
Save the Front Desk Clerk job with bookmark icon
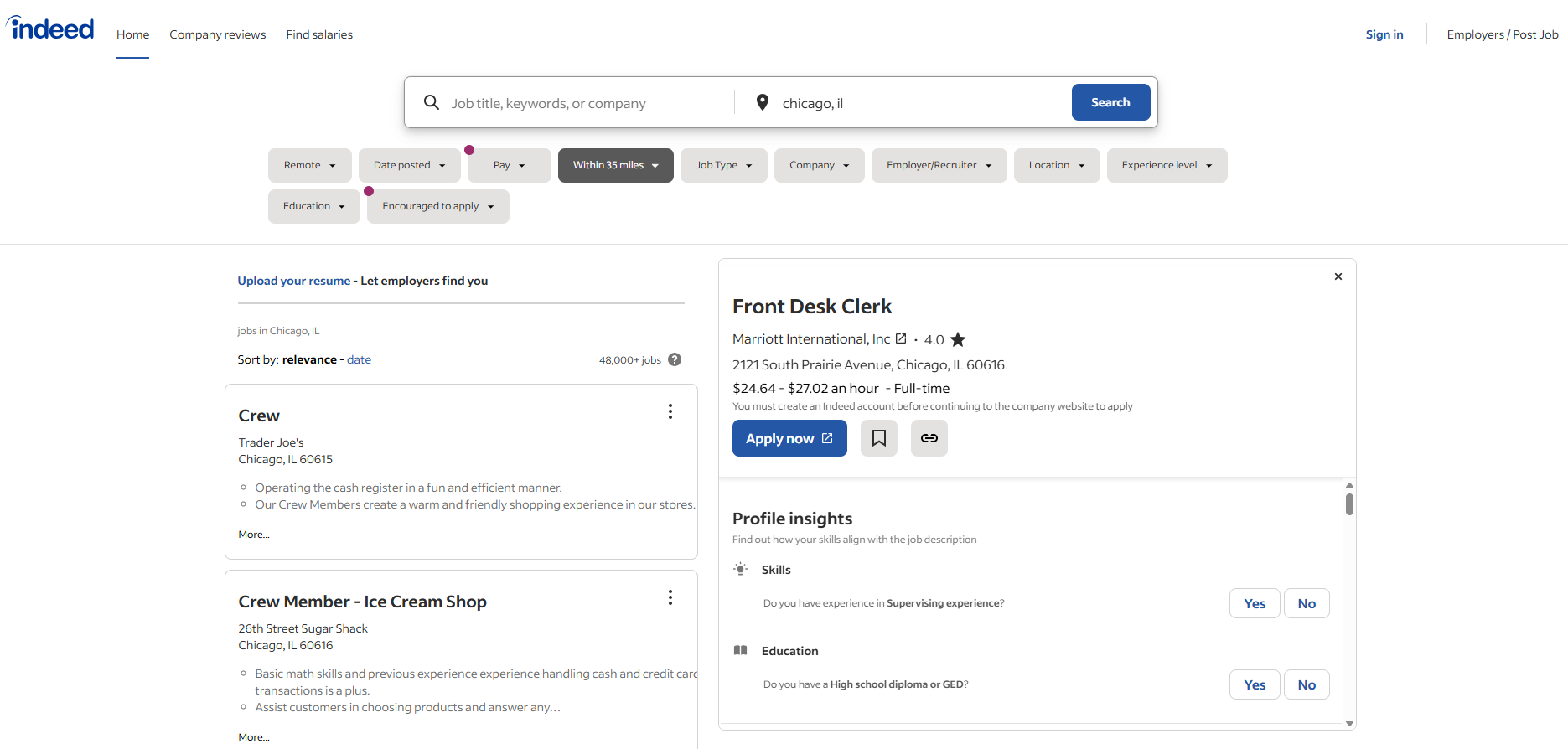coord(879,438)
